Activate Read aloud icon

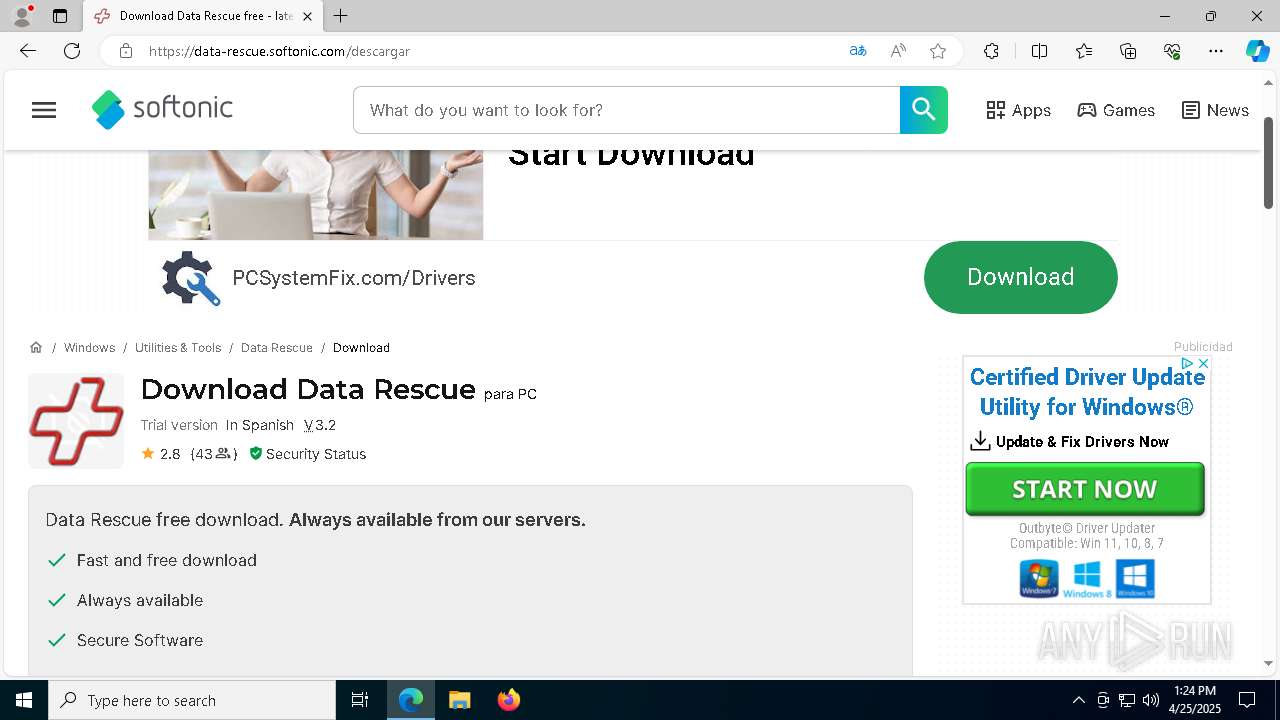[898, 51]
